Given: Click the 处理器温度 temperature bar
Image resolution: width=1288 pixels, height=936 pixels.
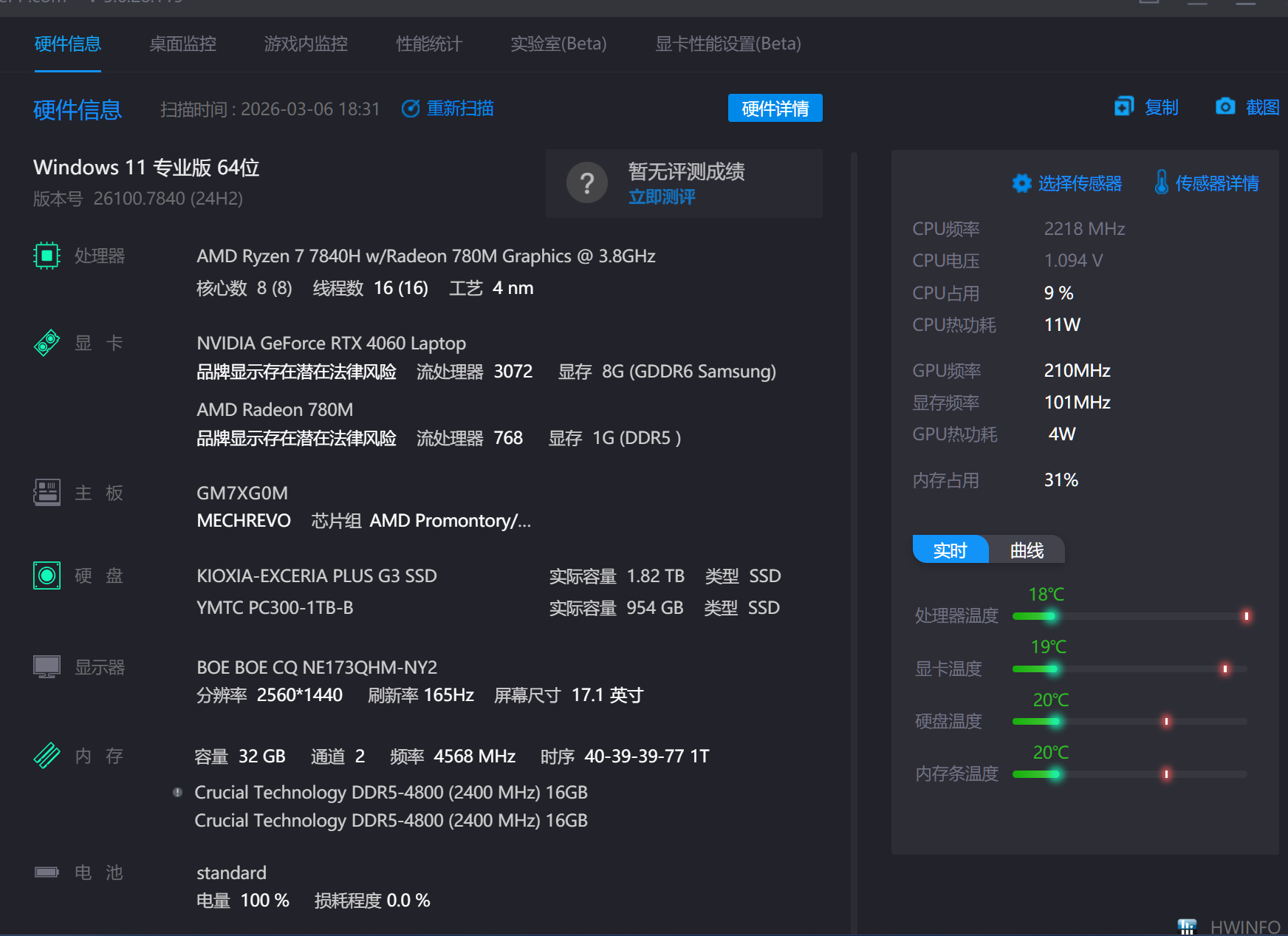Looking at the screenshot, I should point(1129,616).
